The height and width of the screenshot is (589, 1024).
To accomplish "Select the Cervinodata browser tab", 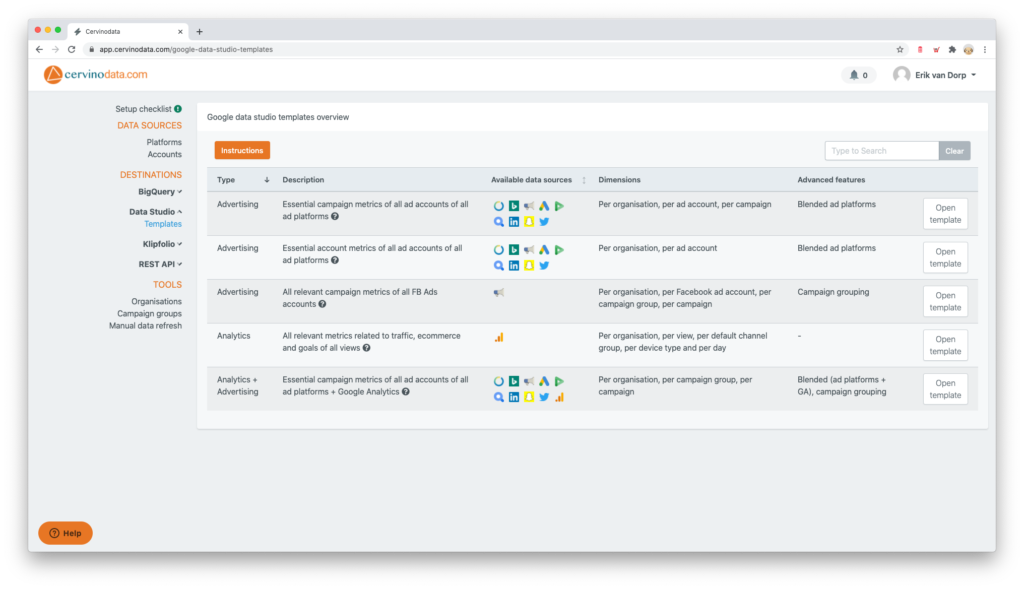I will [x=127, y=31].
